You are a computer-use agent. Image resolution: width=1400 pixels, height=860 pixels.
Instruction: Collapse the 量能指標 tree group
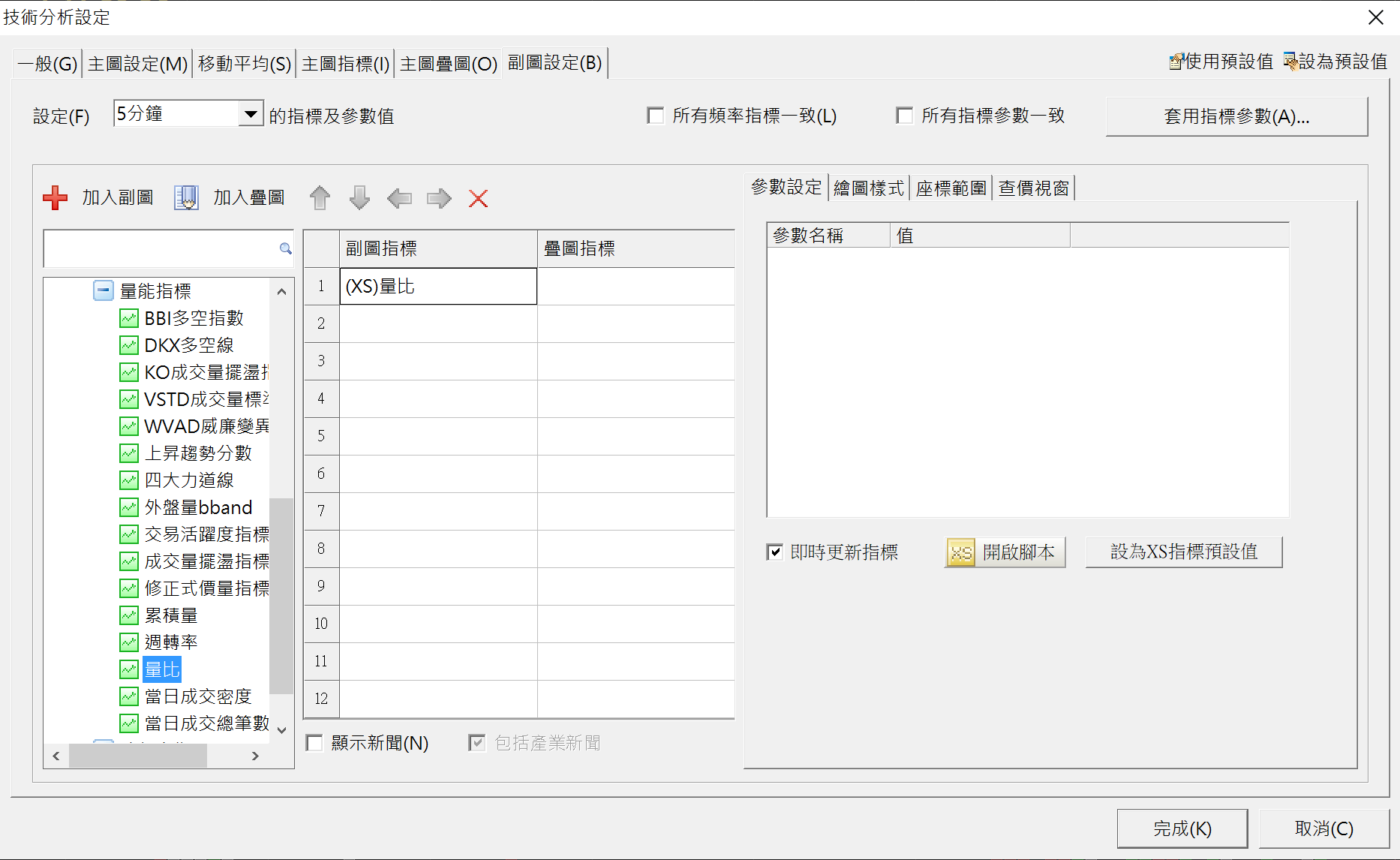click(104, 290)
